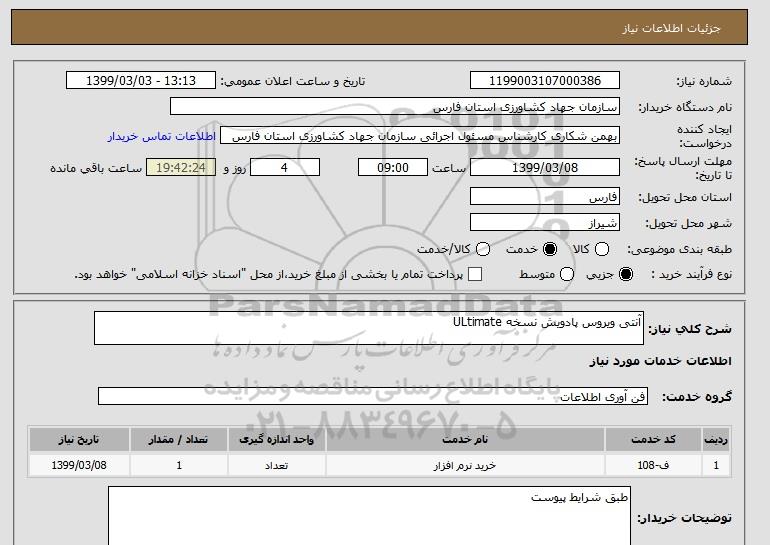Viewport: 770px width, 545px height.
Task: Click the نام خدمت column header
Action: (x=465, y=439)
